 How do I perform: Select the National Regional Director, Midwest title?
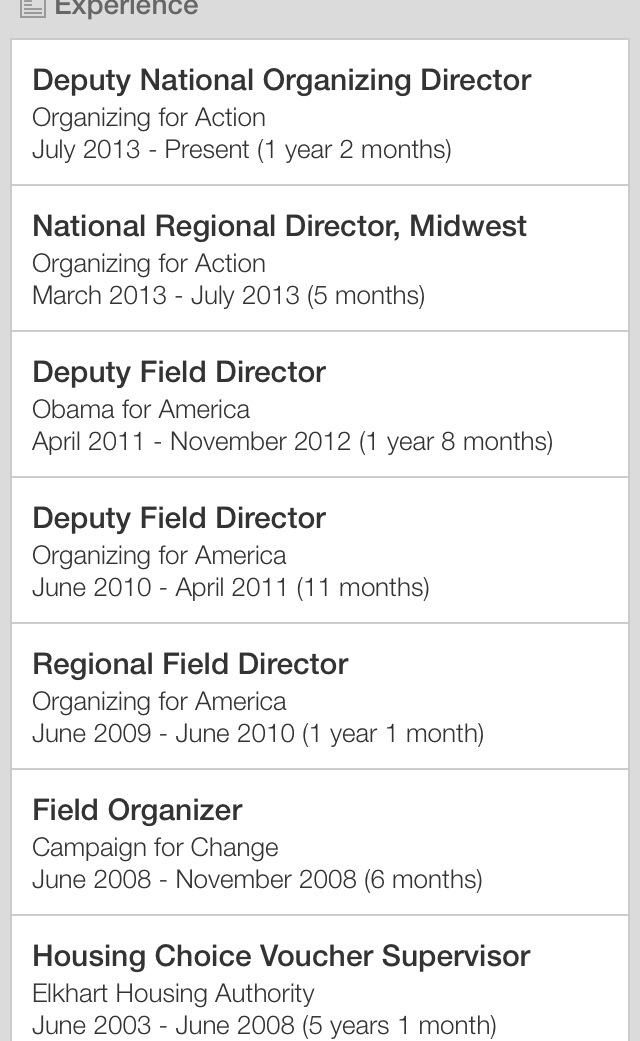pos(279,226)
